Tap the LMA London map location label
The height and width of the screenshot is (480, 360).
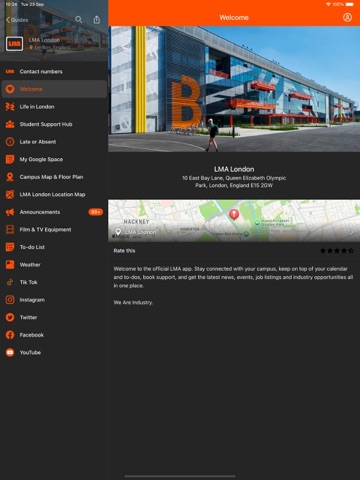pos(140,232)
